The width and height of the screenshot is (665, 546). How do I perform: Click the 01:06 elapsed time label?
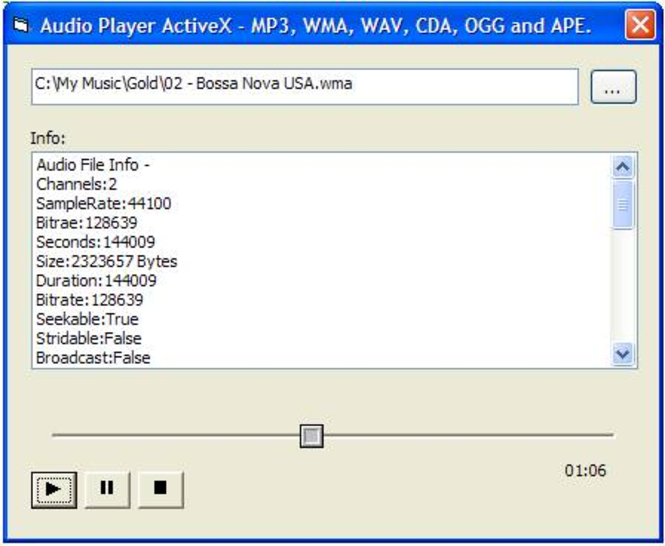click(x=585, y=470)
